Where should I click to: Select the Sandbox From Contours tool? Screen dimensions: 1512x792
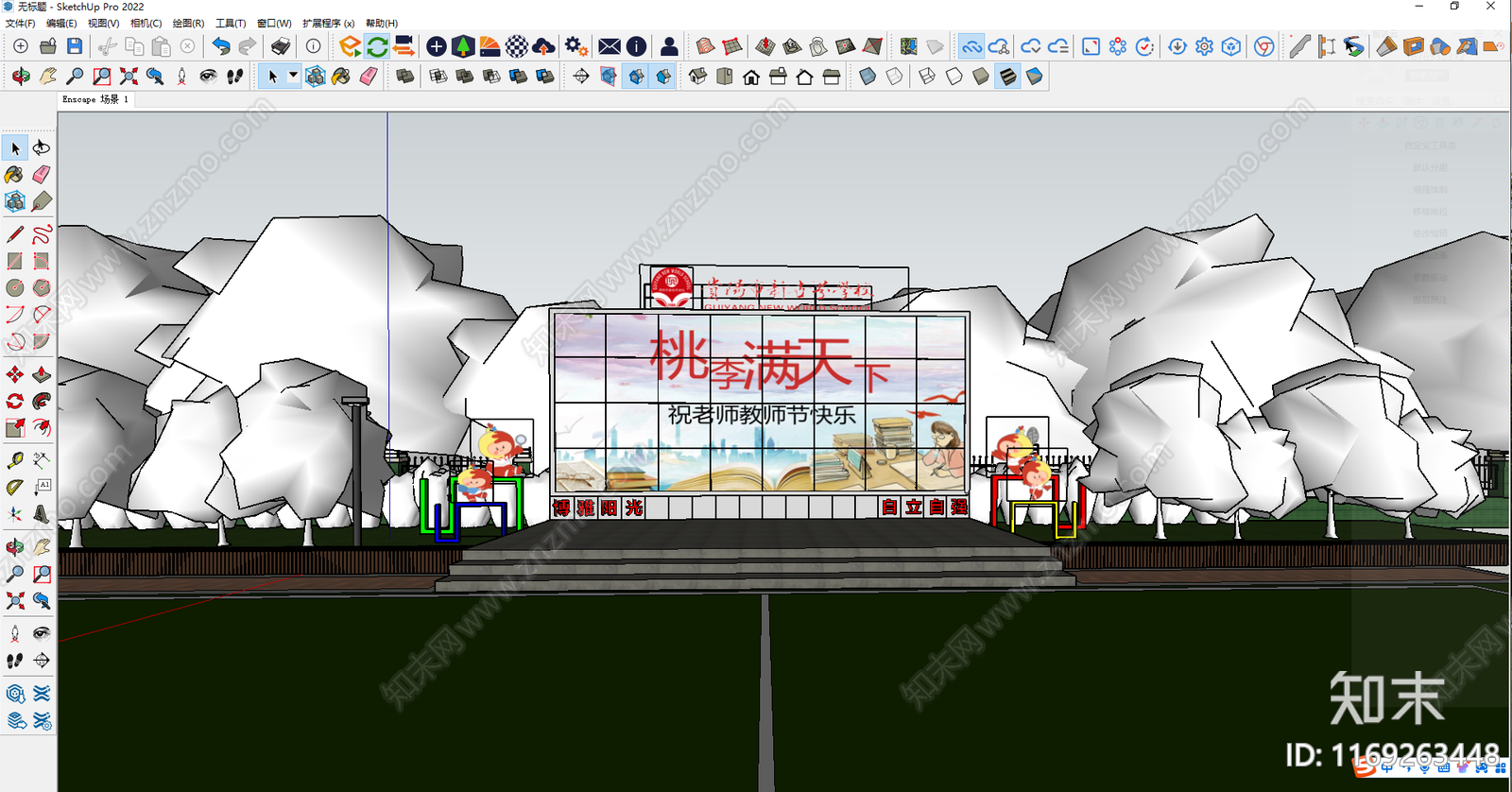click(x=705, y=46)
